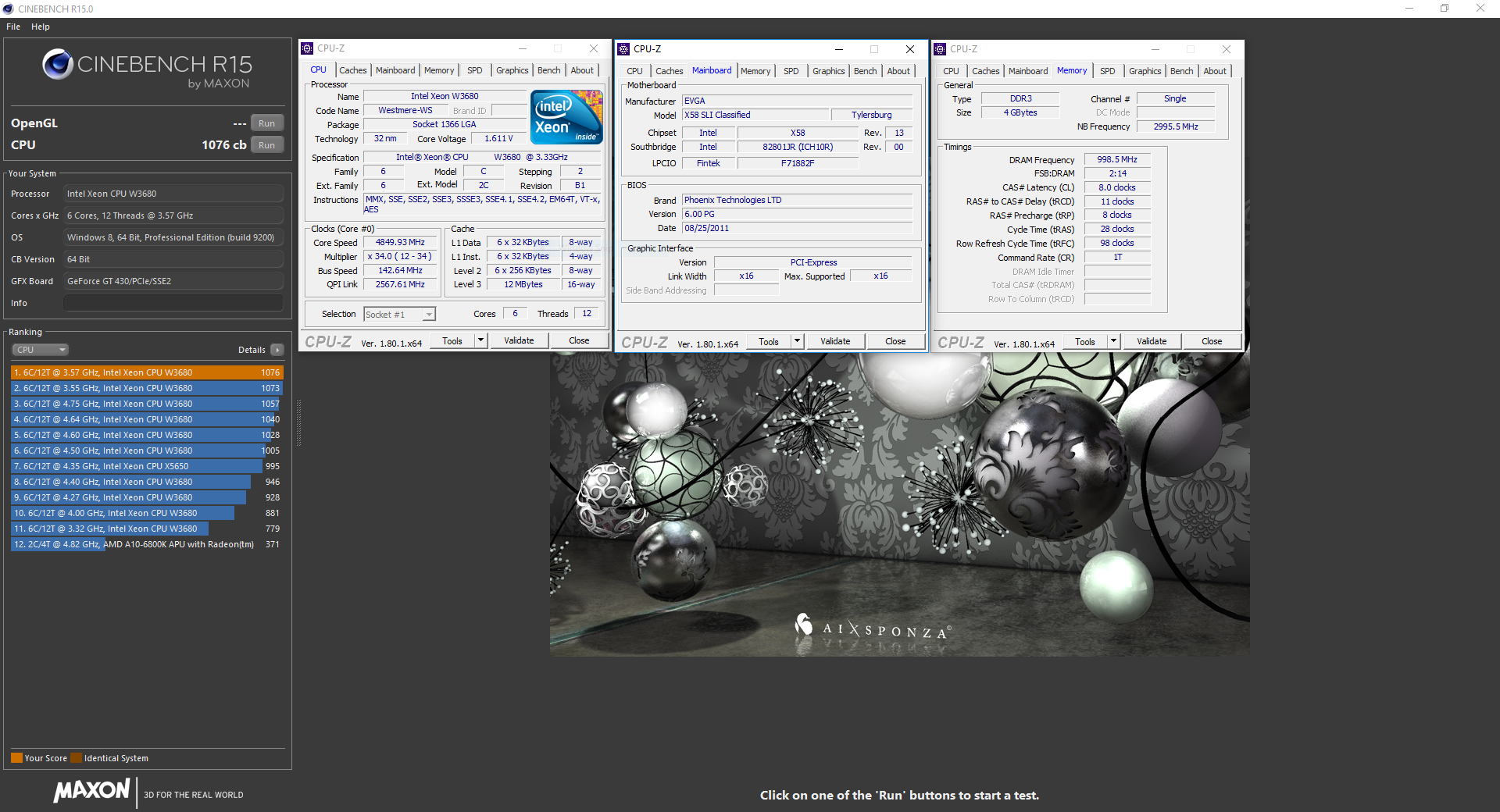Click the Your Score orange legend swatch
The height and width of the screenshot is (812, 1500).
click(x=16, y=757)
